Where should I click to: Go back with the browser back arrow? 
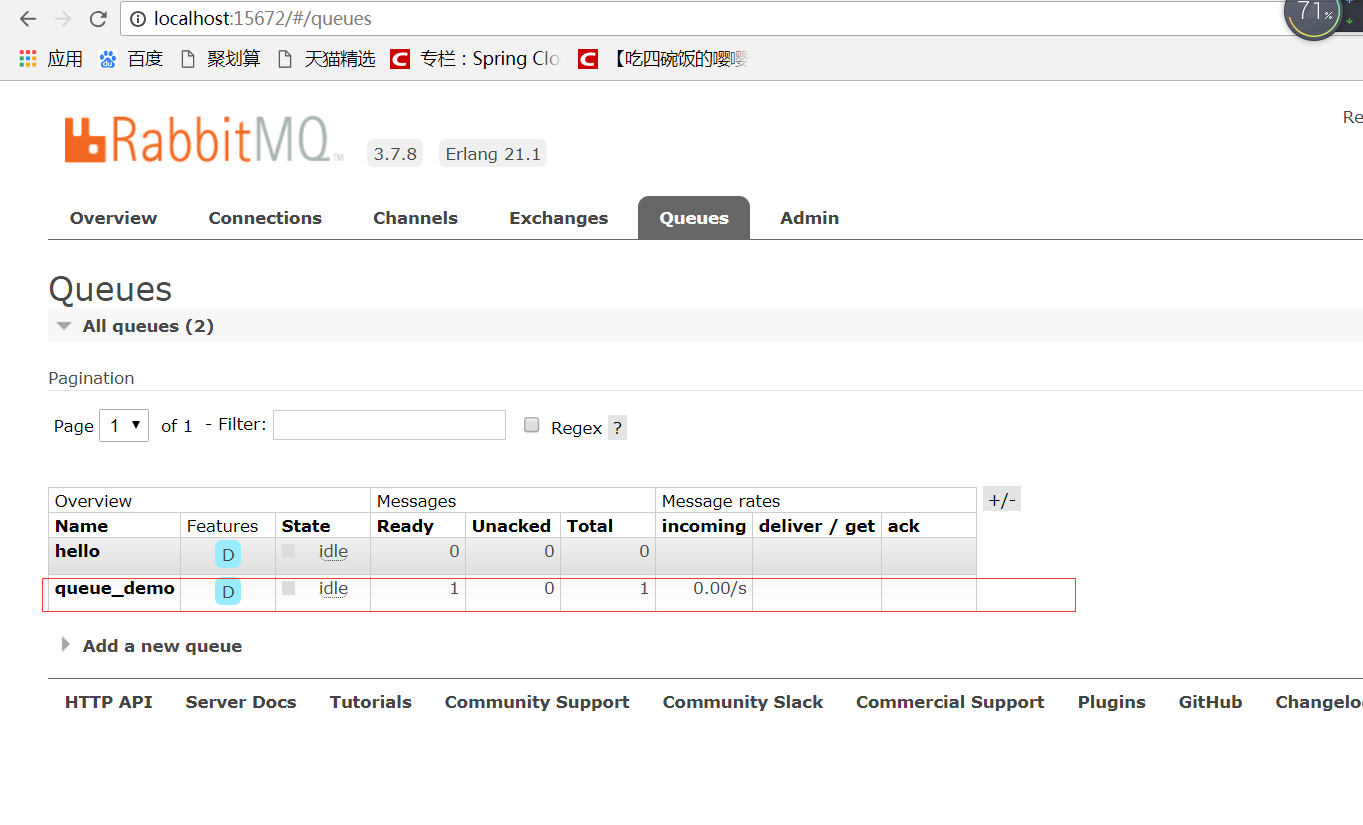28,19
